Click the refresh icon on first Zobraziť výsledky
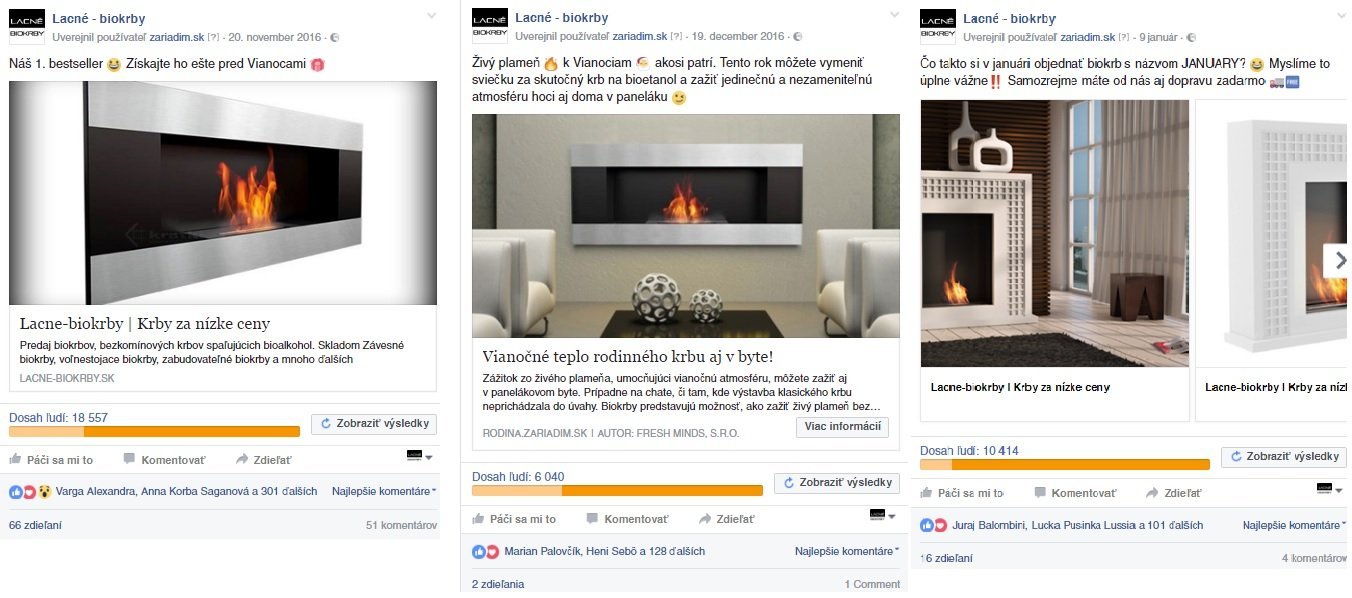1352x598 pixels. [324, 424]
